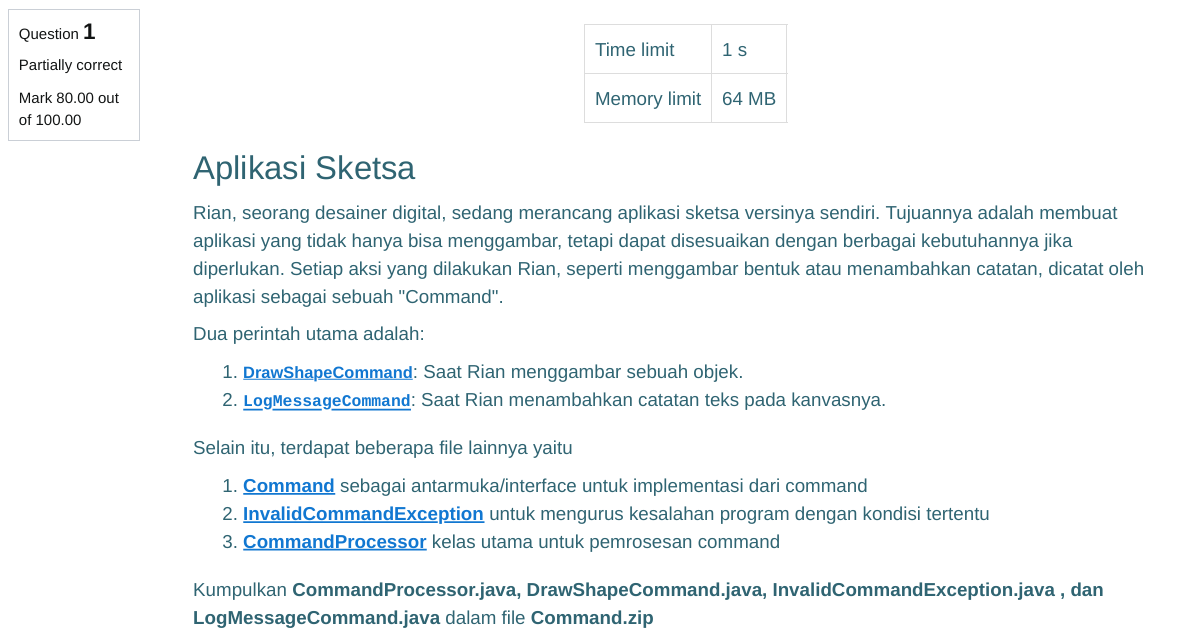Click the "Partially correct" status text
The width and height of the screenshot is (1182, 641).
coord(70,65)
